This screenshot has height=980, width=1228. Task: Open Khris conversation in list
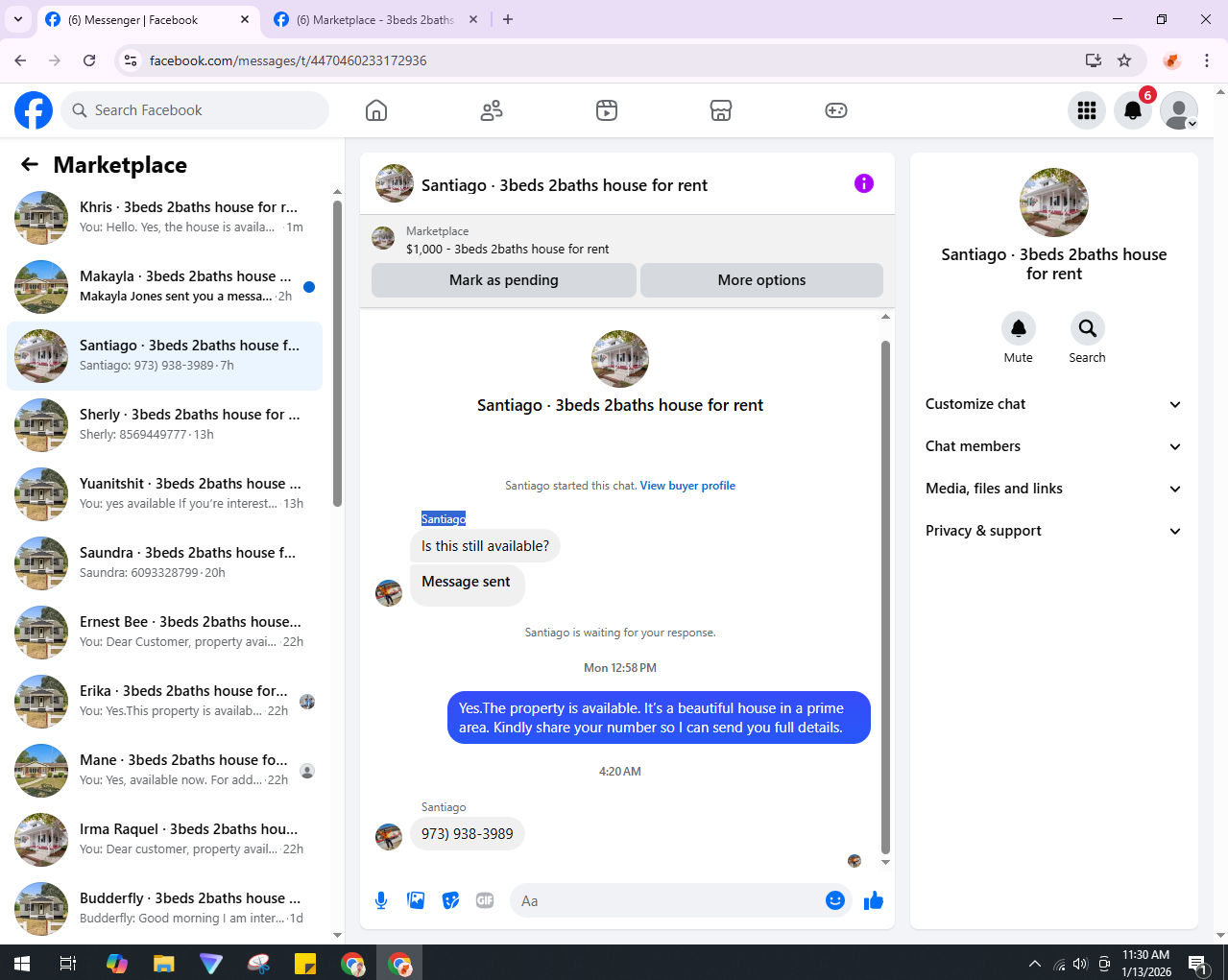pos(165,218)
